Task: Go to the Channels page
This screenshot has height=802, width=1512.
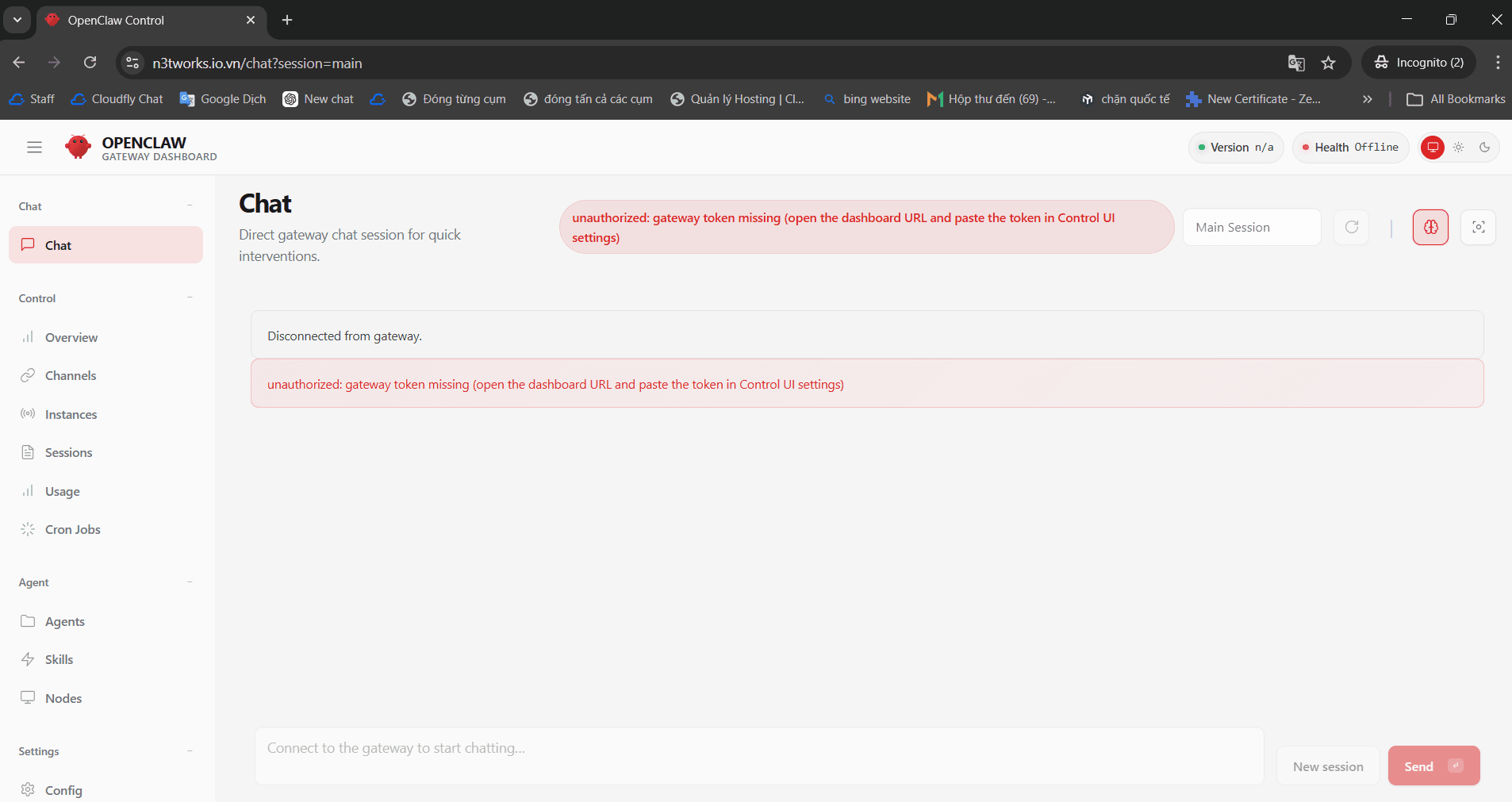Action: coord(71,376)
